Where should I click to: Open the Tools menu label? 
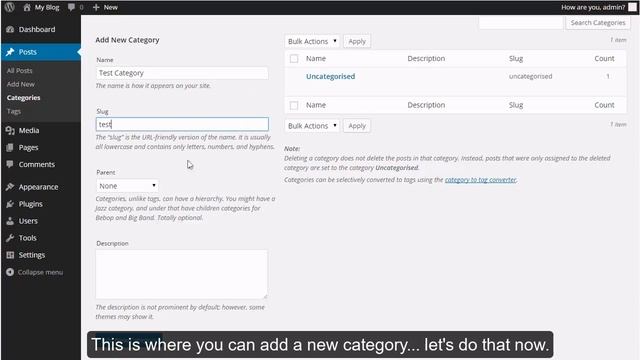coord(28,238)
